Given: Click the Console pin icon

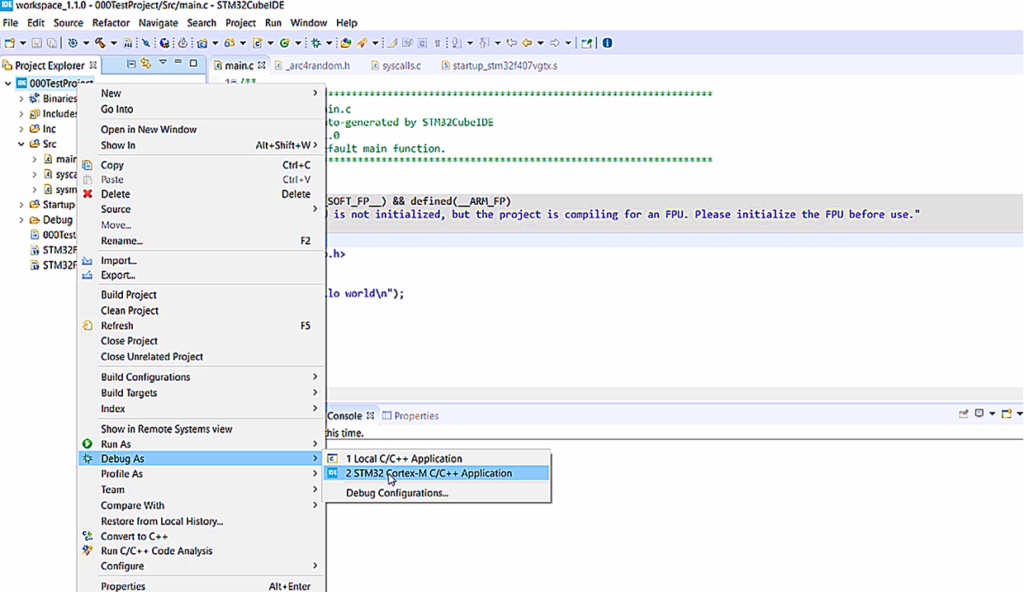Looking at the screenshot, I should [964, 414].
